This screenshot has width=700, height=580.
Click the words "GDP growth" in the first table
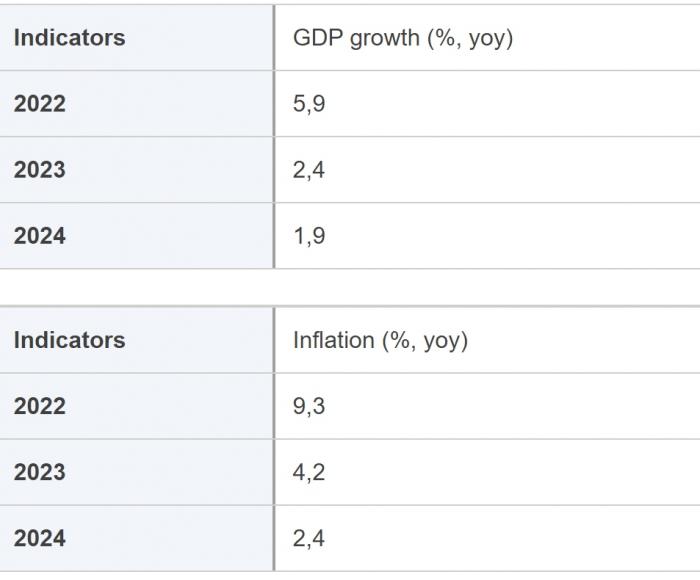click(355, 38)
